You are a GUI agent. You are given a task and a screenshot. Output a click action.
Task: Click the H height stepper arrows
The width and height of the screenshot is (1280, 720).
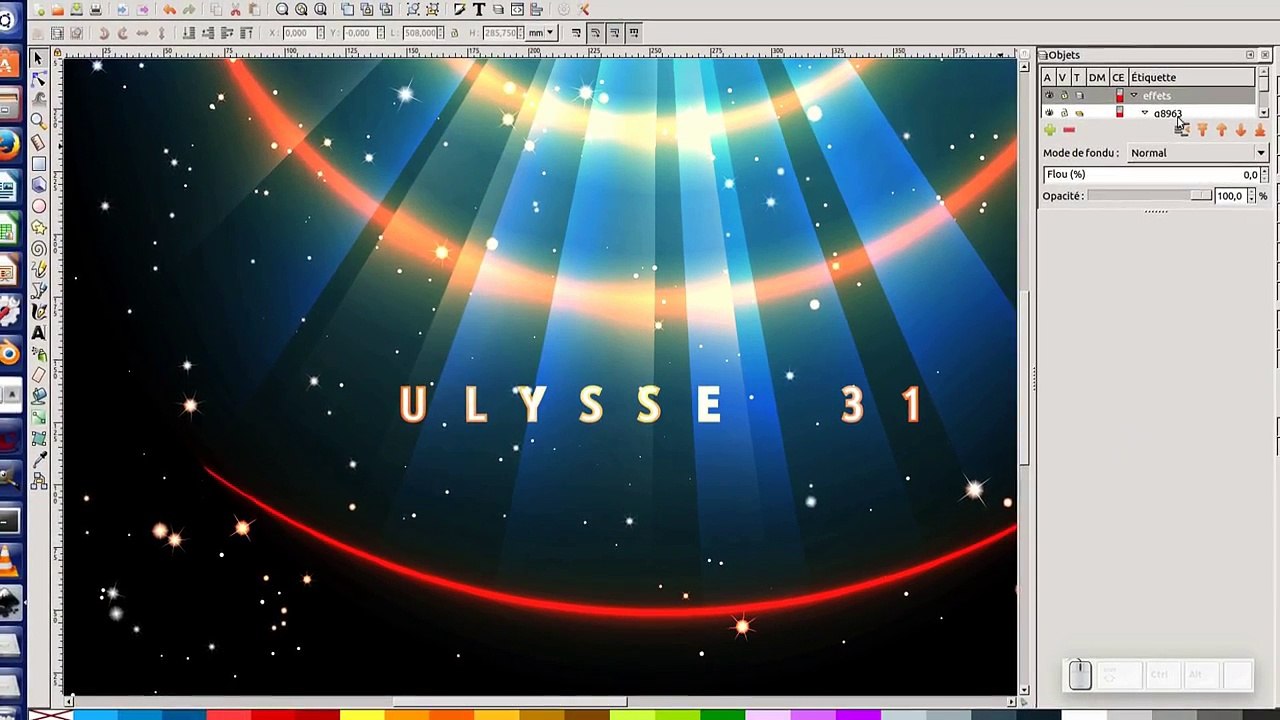520,33
